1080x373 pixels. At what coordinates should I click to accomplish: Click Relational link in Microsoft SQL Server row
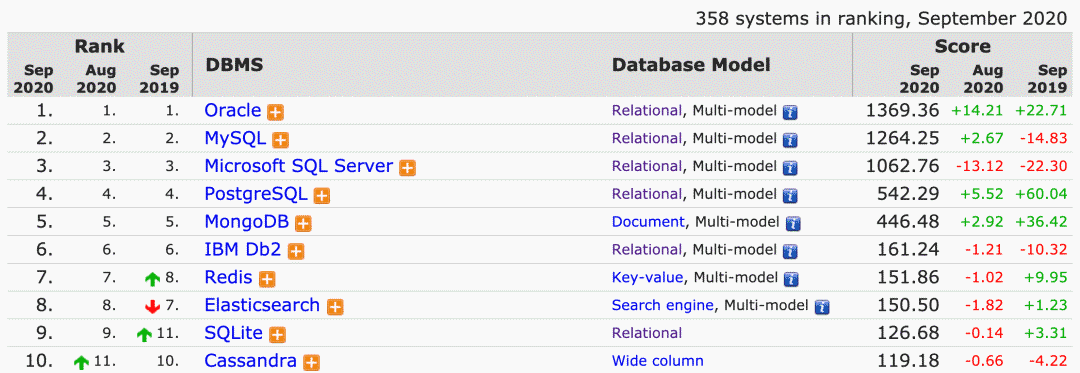pyautogui.click(x=647, y=167)
